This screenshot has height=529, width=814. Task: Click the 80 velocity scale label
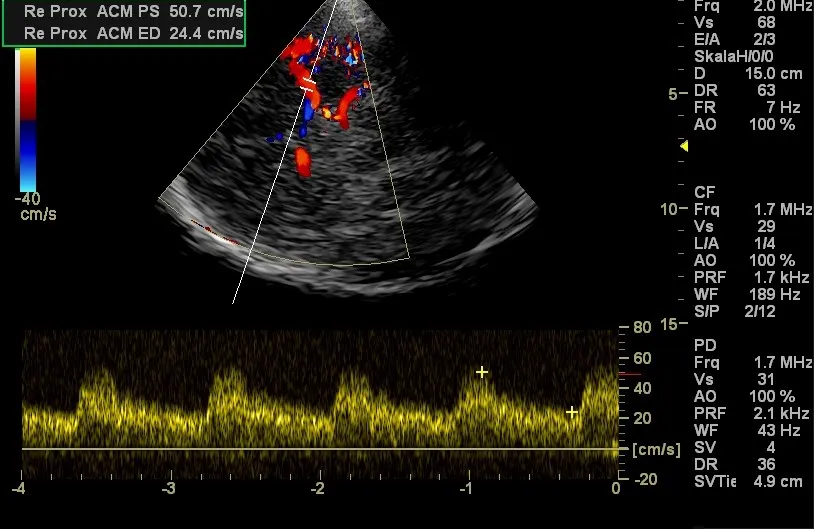click(642, 327)
